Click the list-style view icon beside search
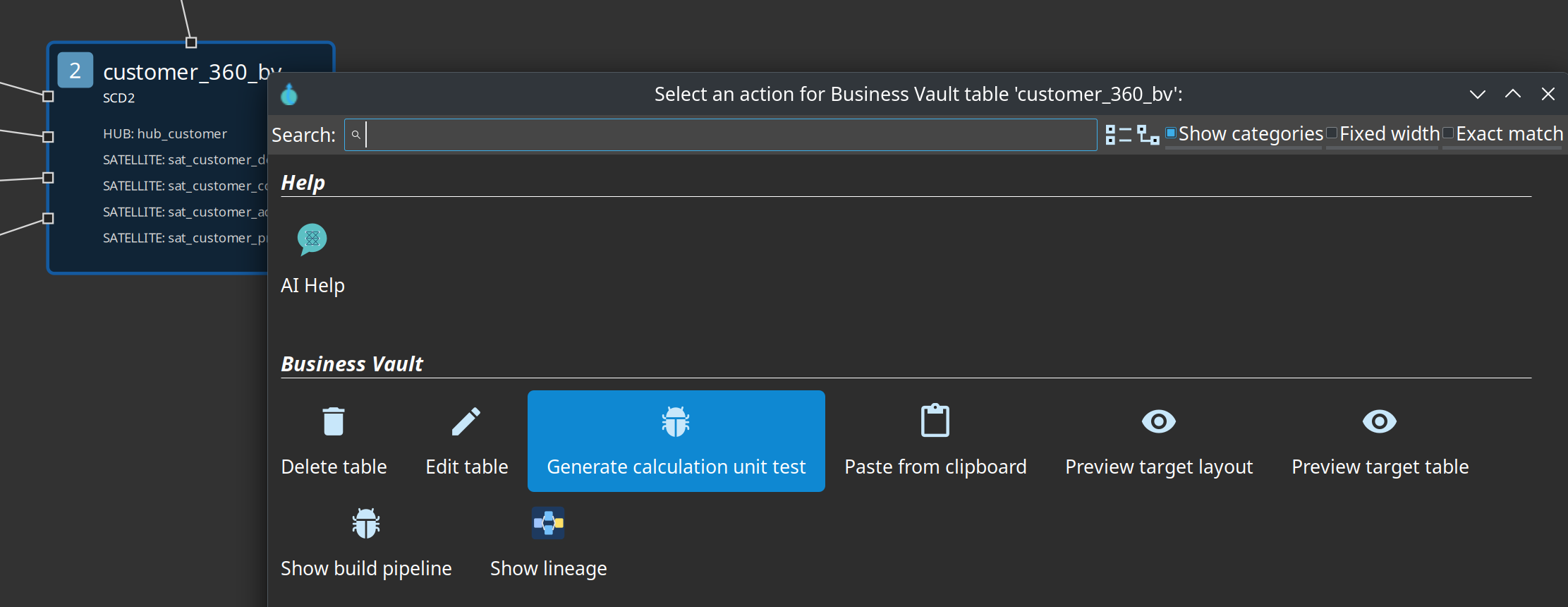This screenshot has width=1568, height=607. coord(1118,134)
